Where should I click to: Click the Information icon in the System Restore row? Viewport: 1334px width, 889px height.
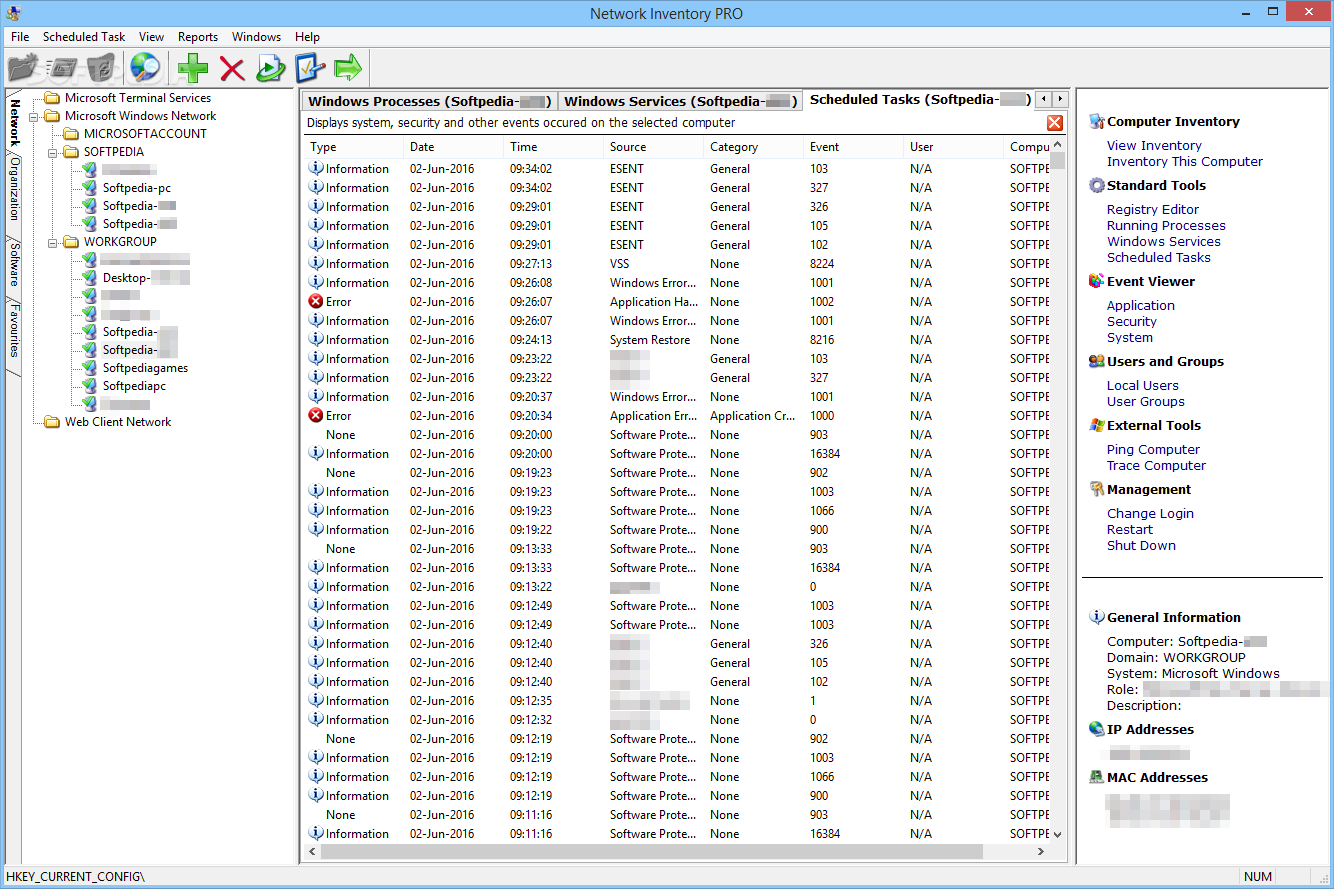click(x=316, y=339)
